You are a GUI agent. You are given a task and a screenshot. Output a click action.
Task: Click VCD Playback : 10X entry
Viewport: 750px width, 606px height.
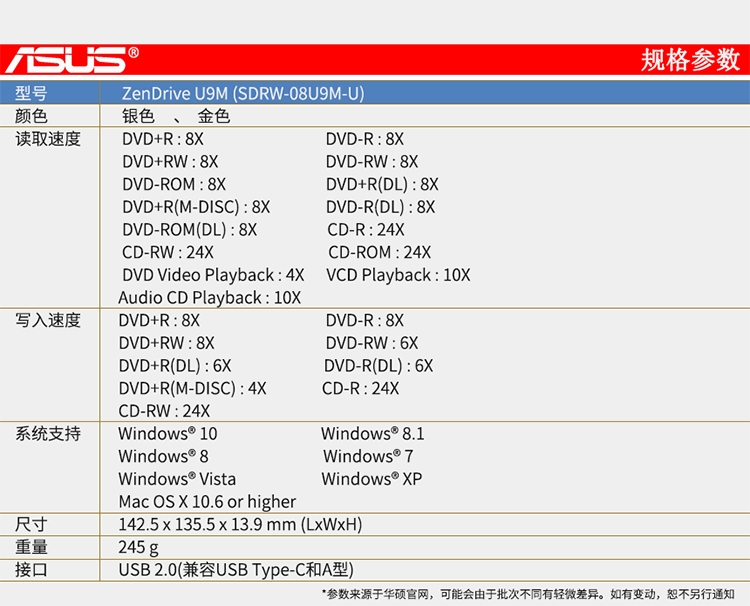398,275
